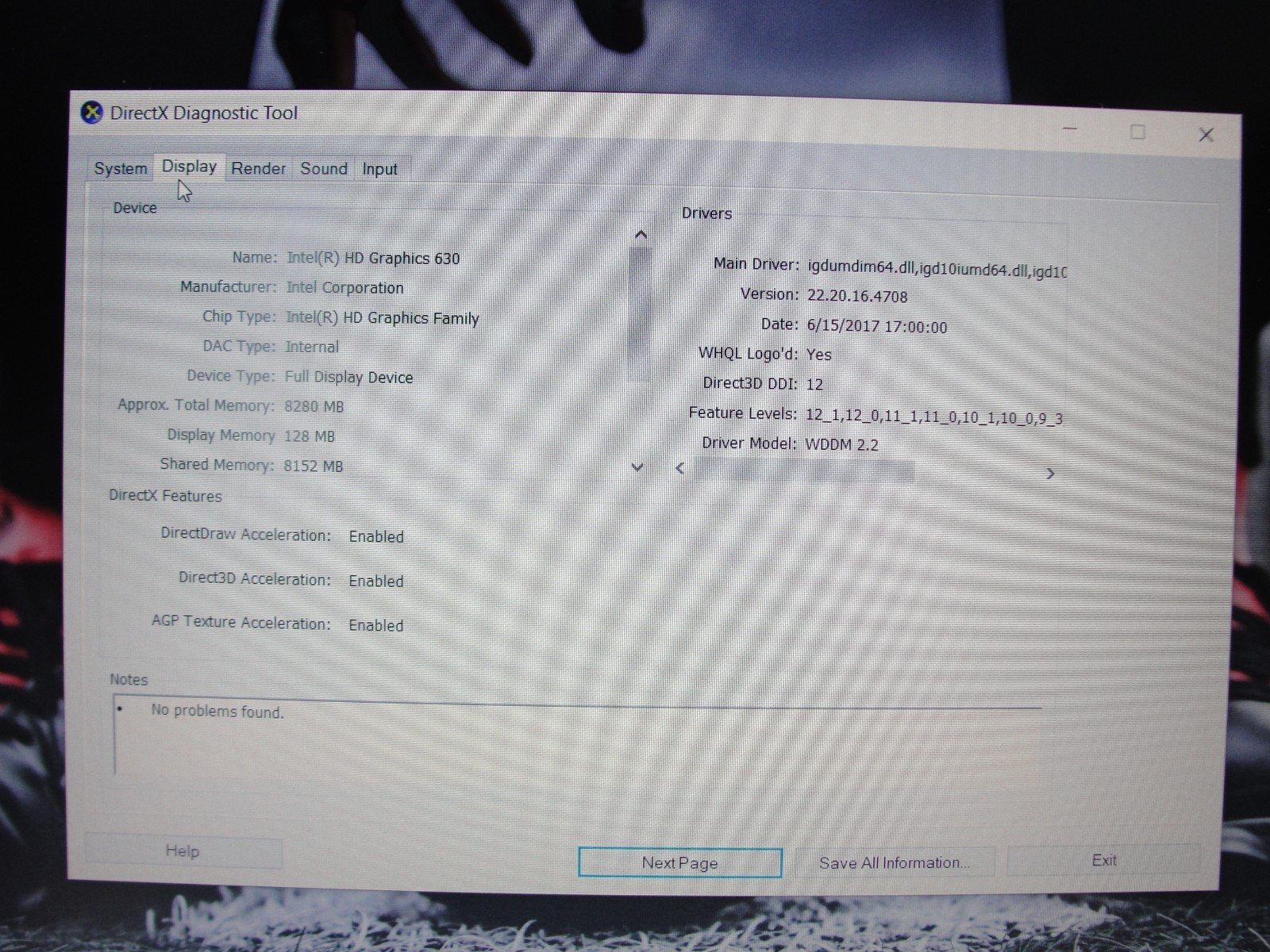1270x952 pixels.
Task: Open the Render tab
Action: pyautogui.click(x=258, y=168)
